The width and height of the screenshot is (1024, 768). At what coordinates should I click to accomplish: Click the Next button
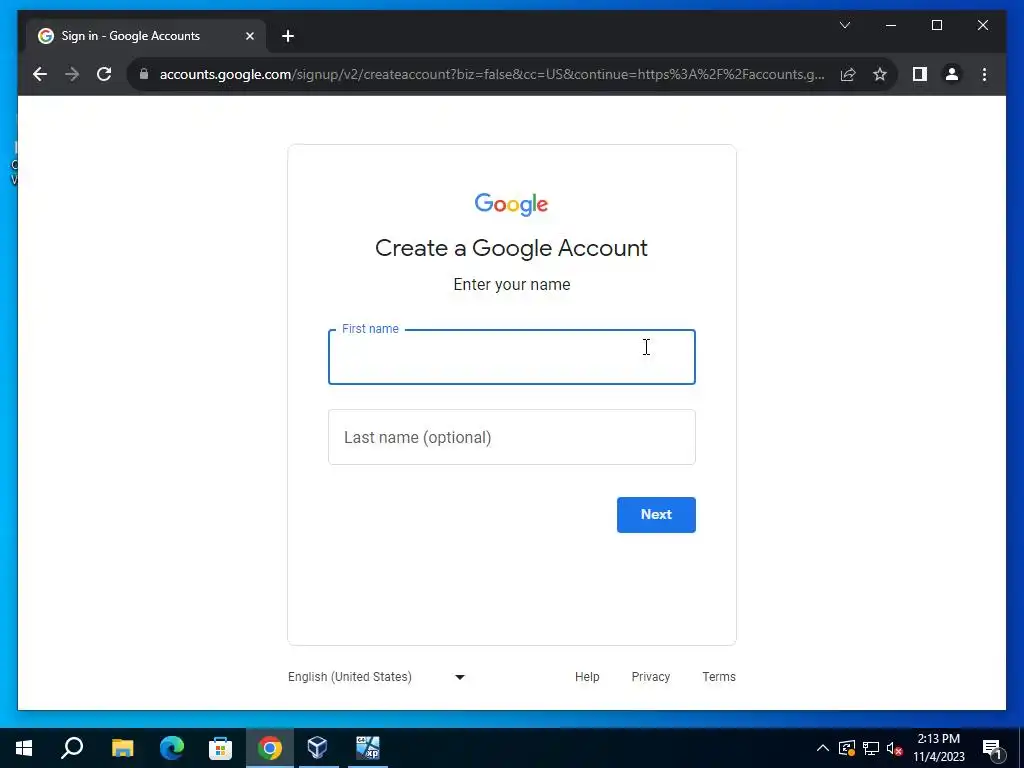click(x=656, y=515)
